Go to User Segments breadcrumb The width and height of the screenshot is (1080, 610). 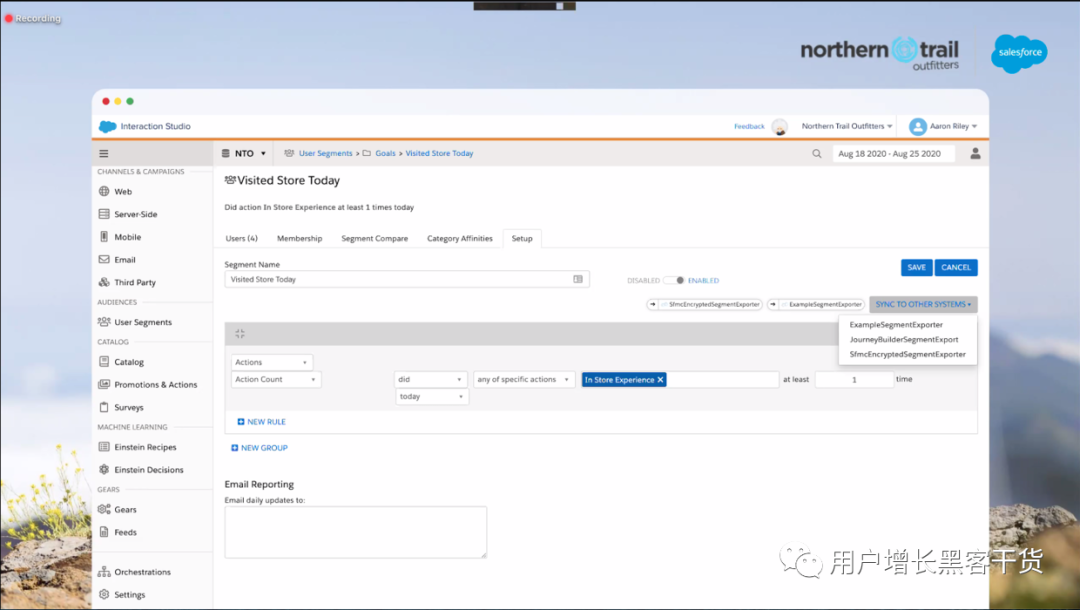(325, 154)
